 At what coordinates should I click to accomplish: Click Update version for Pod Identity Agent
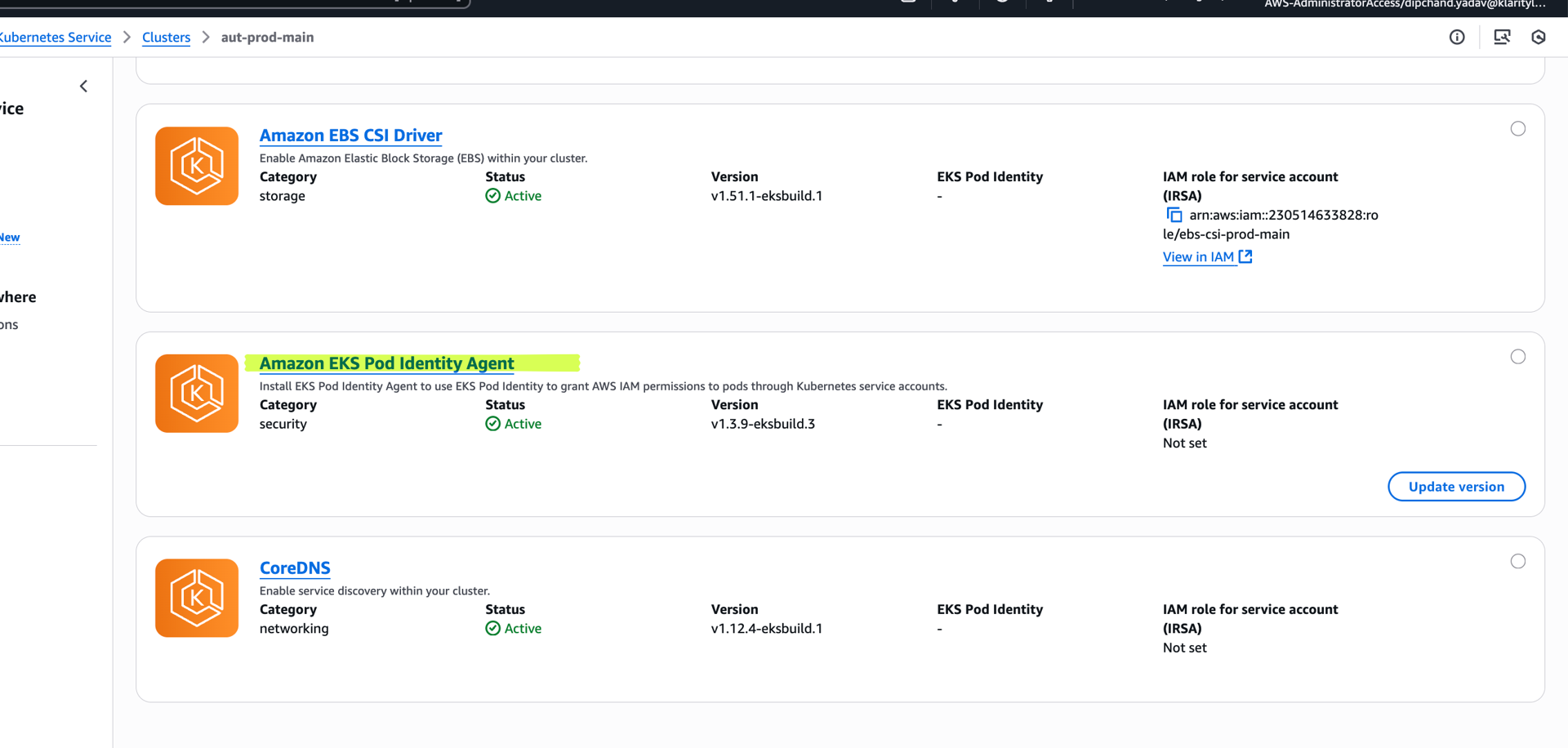pos(1456,487)
